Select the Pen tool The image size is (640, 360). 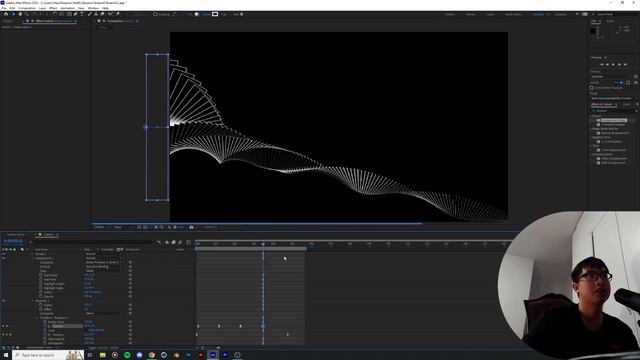[x=76, y=14]
